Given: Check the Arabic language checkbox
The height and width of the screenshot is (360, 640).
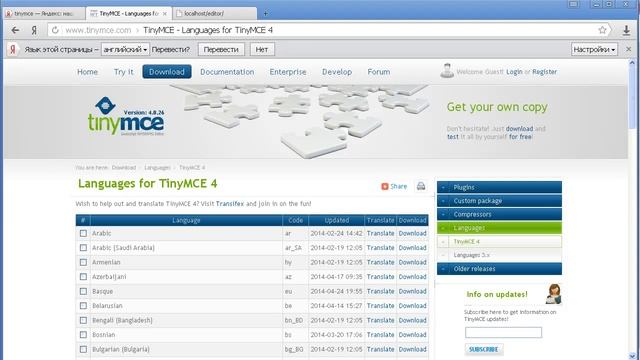Looking at the screenshot, I should (83, 233).
